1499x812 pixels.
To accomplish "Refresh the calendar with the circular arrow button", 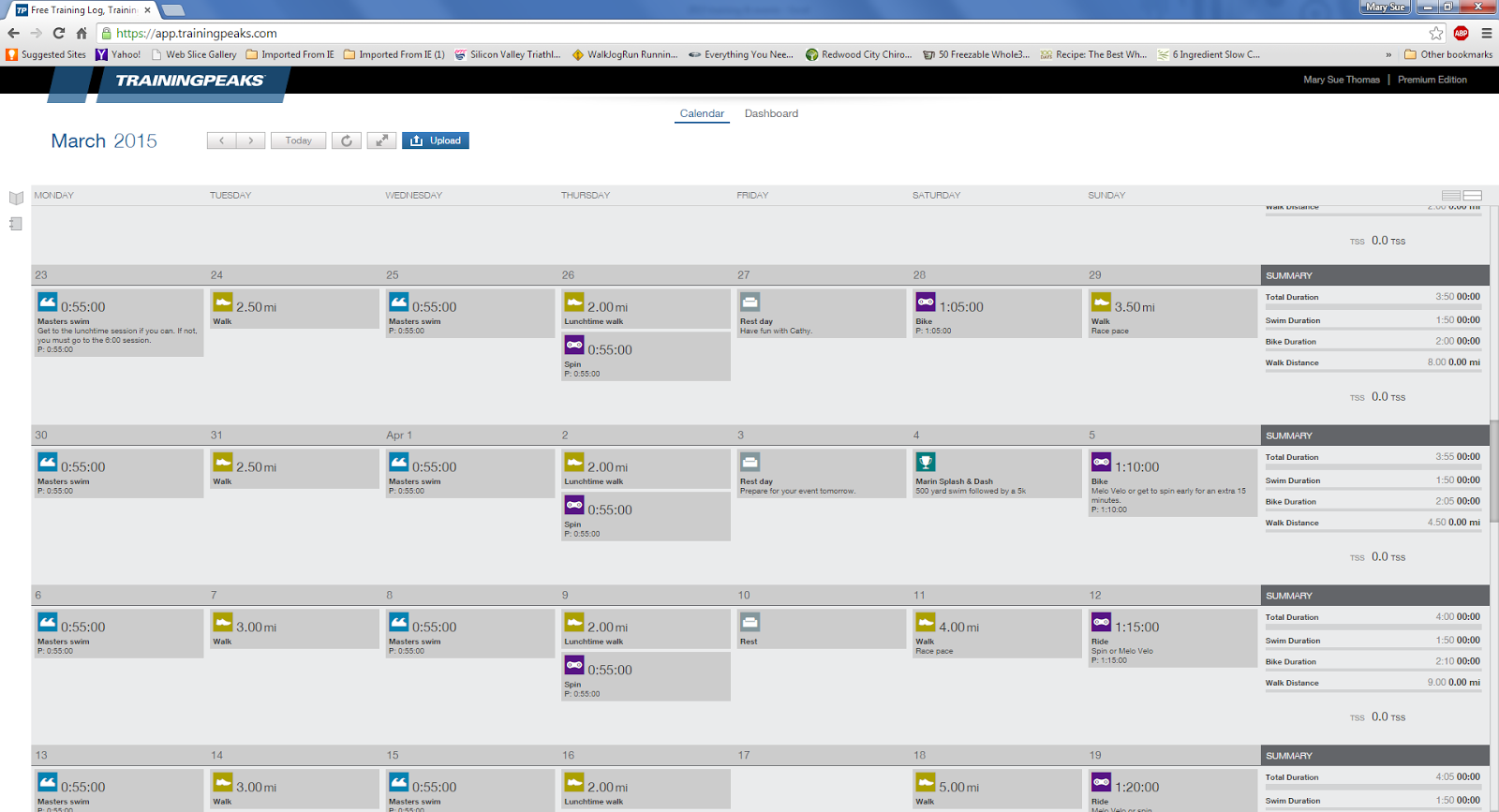I will (x=347, y=140).
